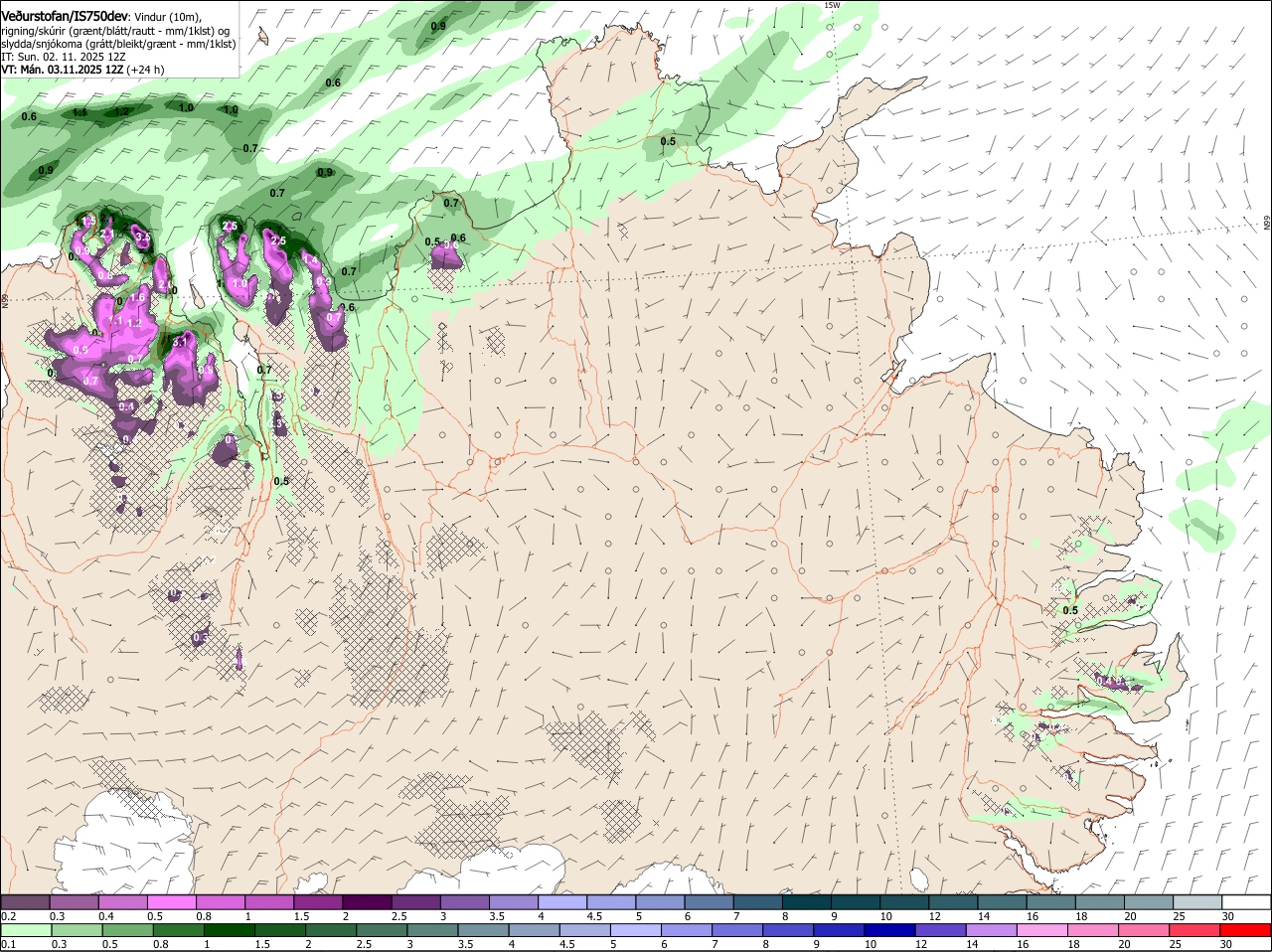Pick lower legend swatch for 7–8
Viewport: 1272px width, 952px height.
coord(737,930)
